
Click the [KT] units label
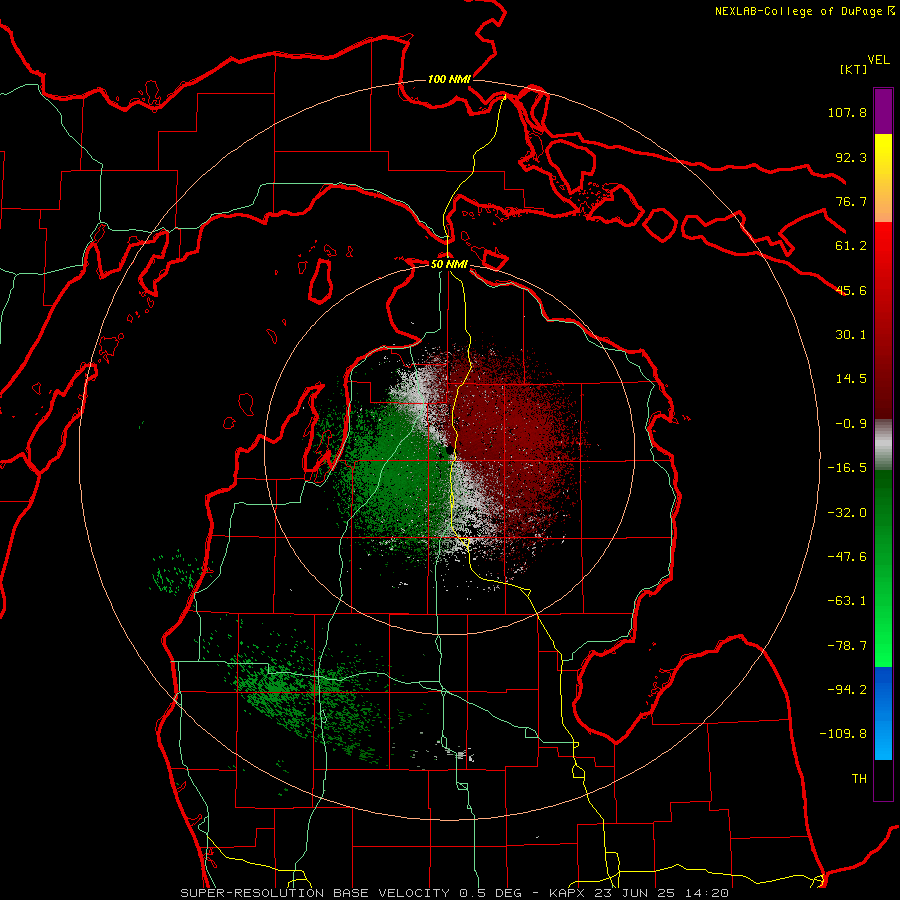853,69
